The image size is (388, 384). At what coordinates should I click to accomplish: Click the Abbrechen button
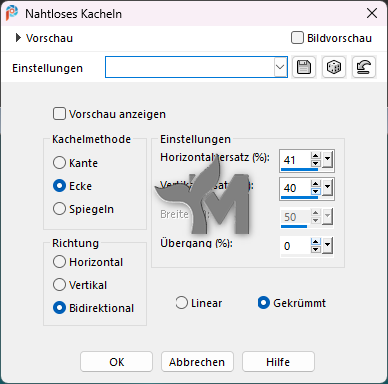point(197,362)
